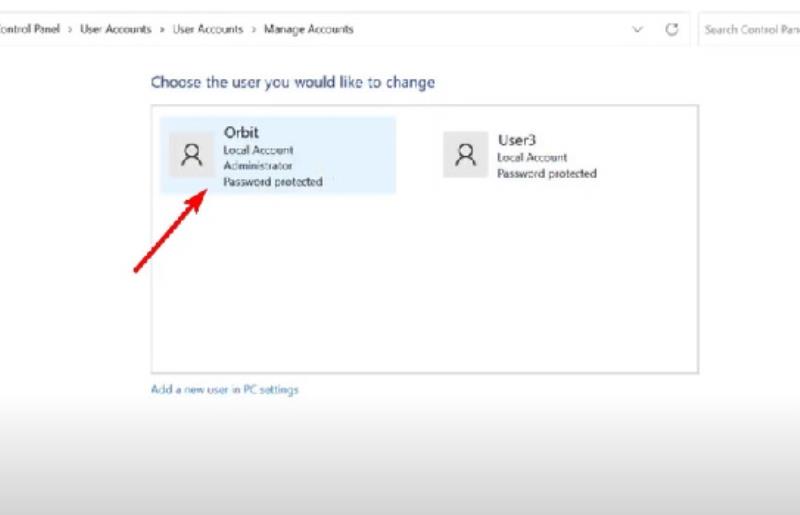Open the address bar history dropdown chevron
This screenshot has width=800, height=515.
(637, 30)
